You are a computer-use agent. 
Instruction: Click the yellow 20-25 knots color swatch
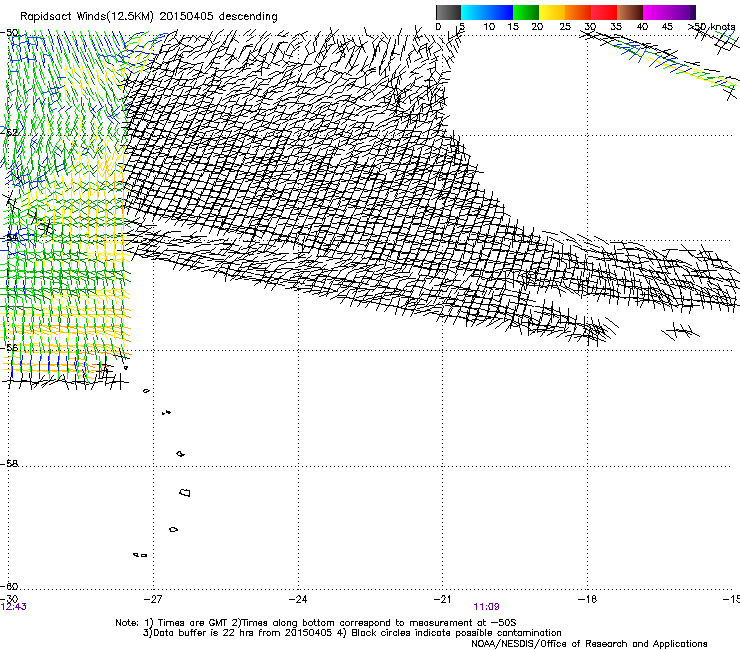[552, 12]
